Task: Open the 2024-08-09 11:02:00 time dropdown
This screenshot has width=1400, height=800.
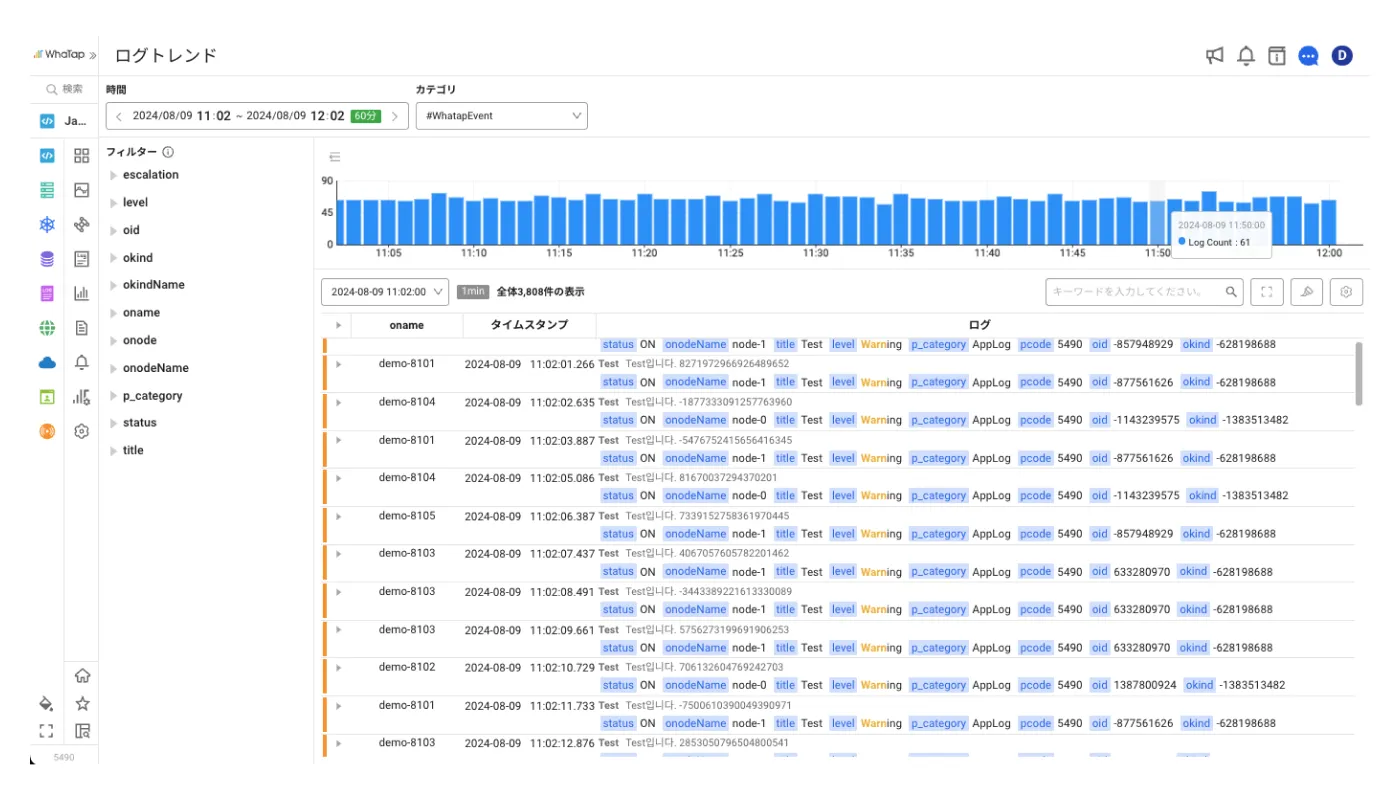Action: 385,292
